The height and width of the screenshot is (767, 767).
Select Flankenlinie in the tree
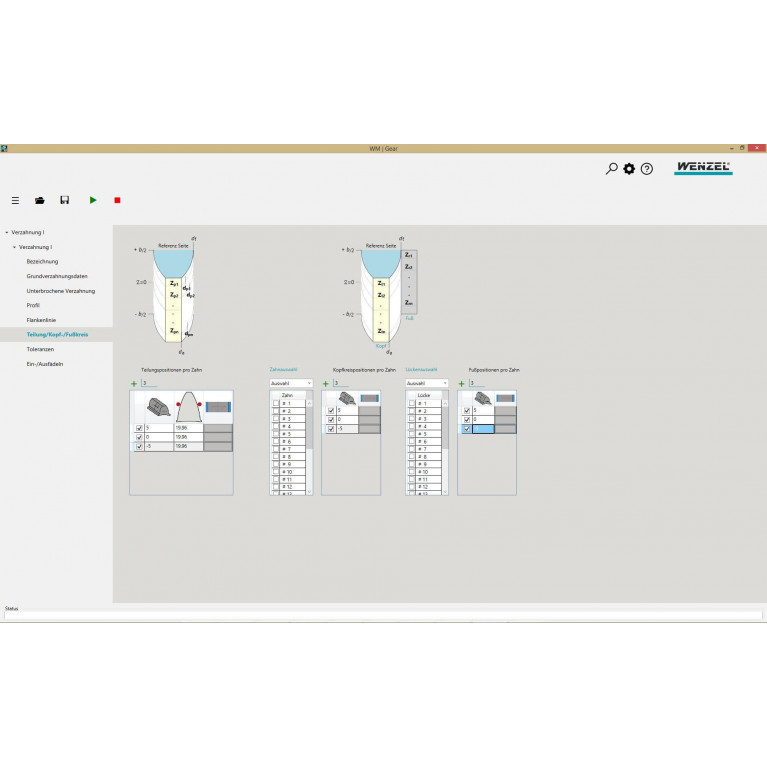pos(41,320)
